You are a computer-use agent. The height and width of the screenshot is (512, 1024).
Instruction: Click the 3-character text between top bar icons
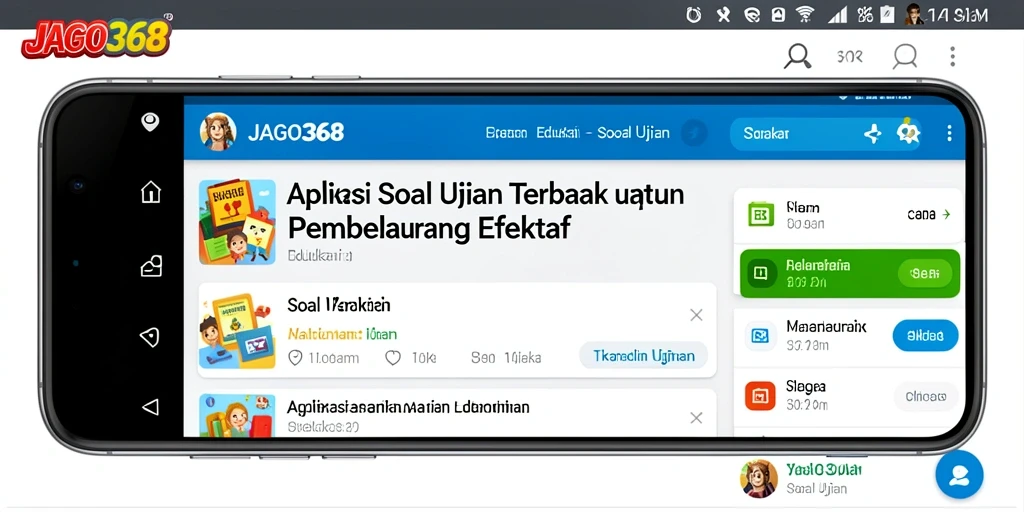(x=850, y=57)
